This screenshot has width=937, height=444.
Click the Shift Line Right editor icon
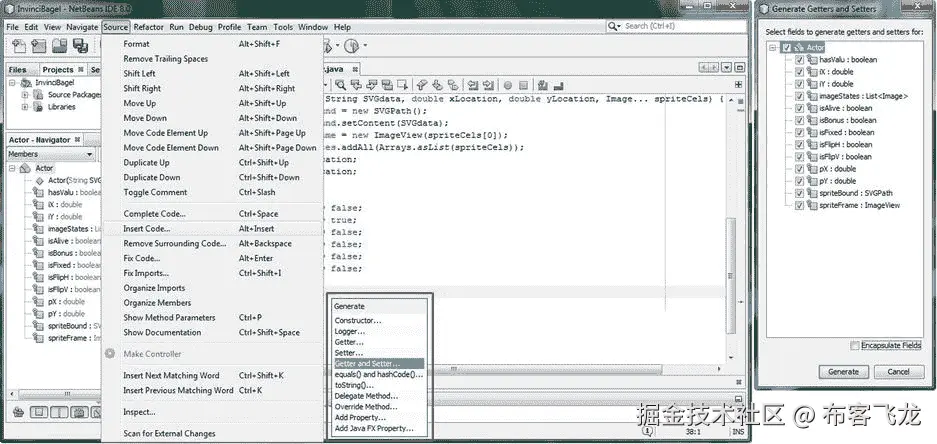(488, 85)
